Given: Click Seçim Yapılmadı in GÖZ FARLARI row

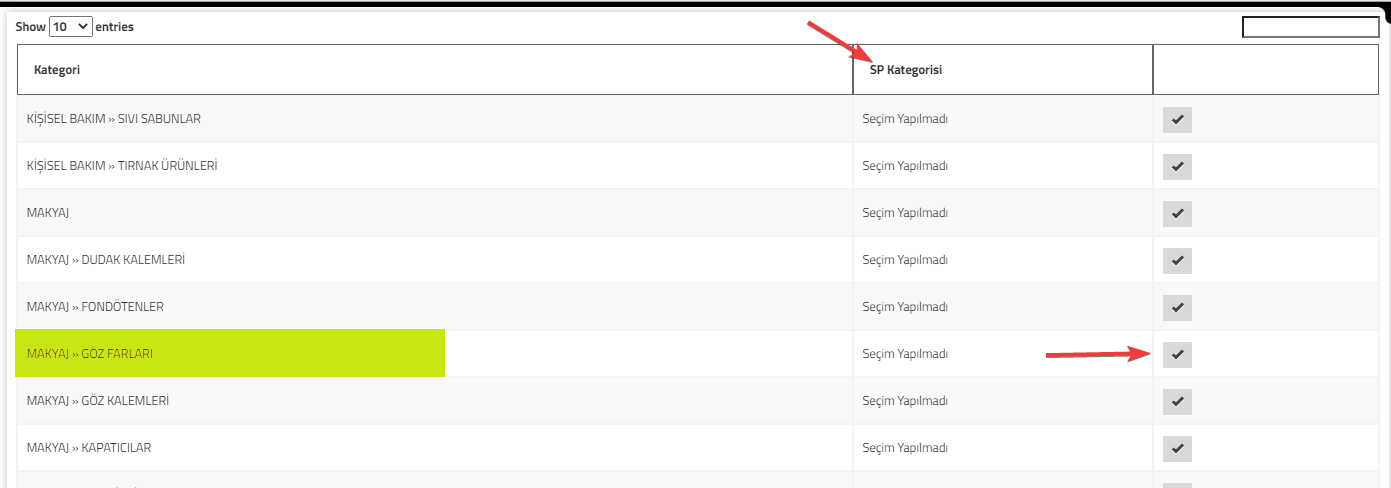Looking at the screenshot, I should coord(905,354).
